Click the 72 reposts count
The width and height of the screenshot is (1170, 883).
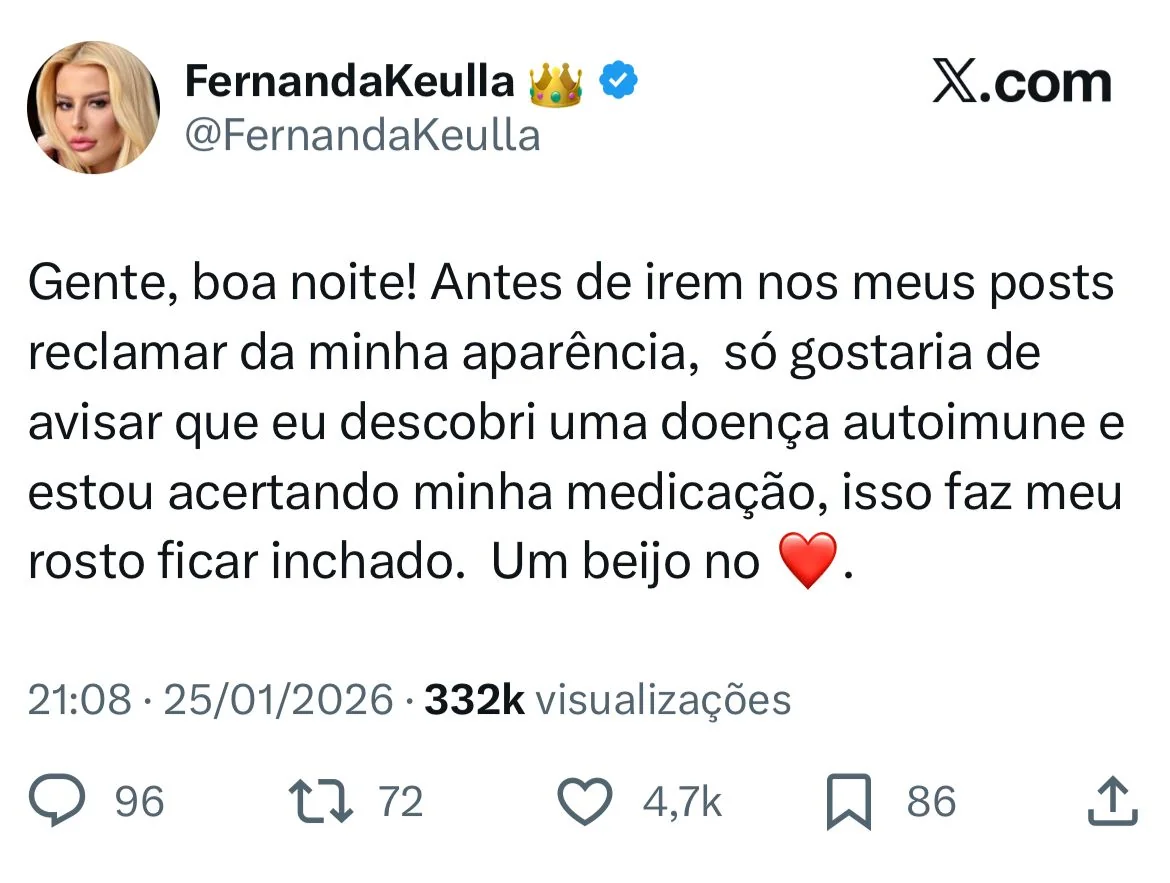click(401, 802)
